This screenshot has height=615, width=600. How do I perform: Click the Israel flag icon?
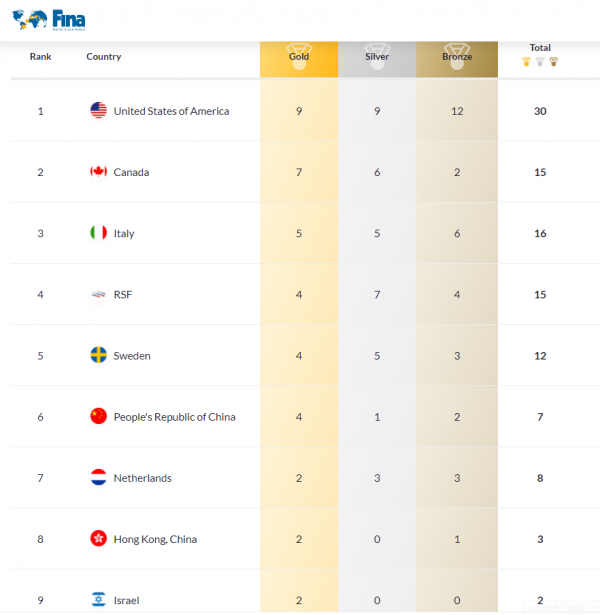(x=98, y=599)
